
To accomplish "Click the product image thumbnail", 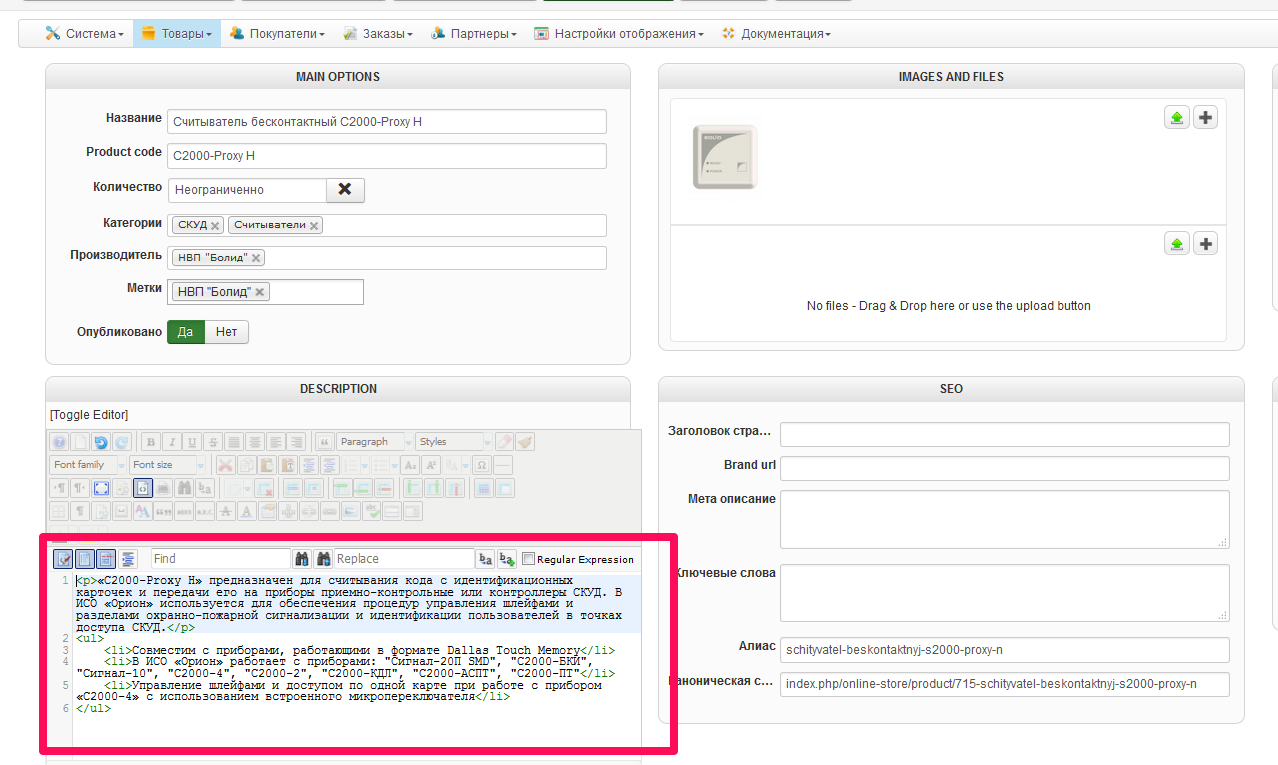I will pyautogui.click(x=725, y=157).
